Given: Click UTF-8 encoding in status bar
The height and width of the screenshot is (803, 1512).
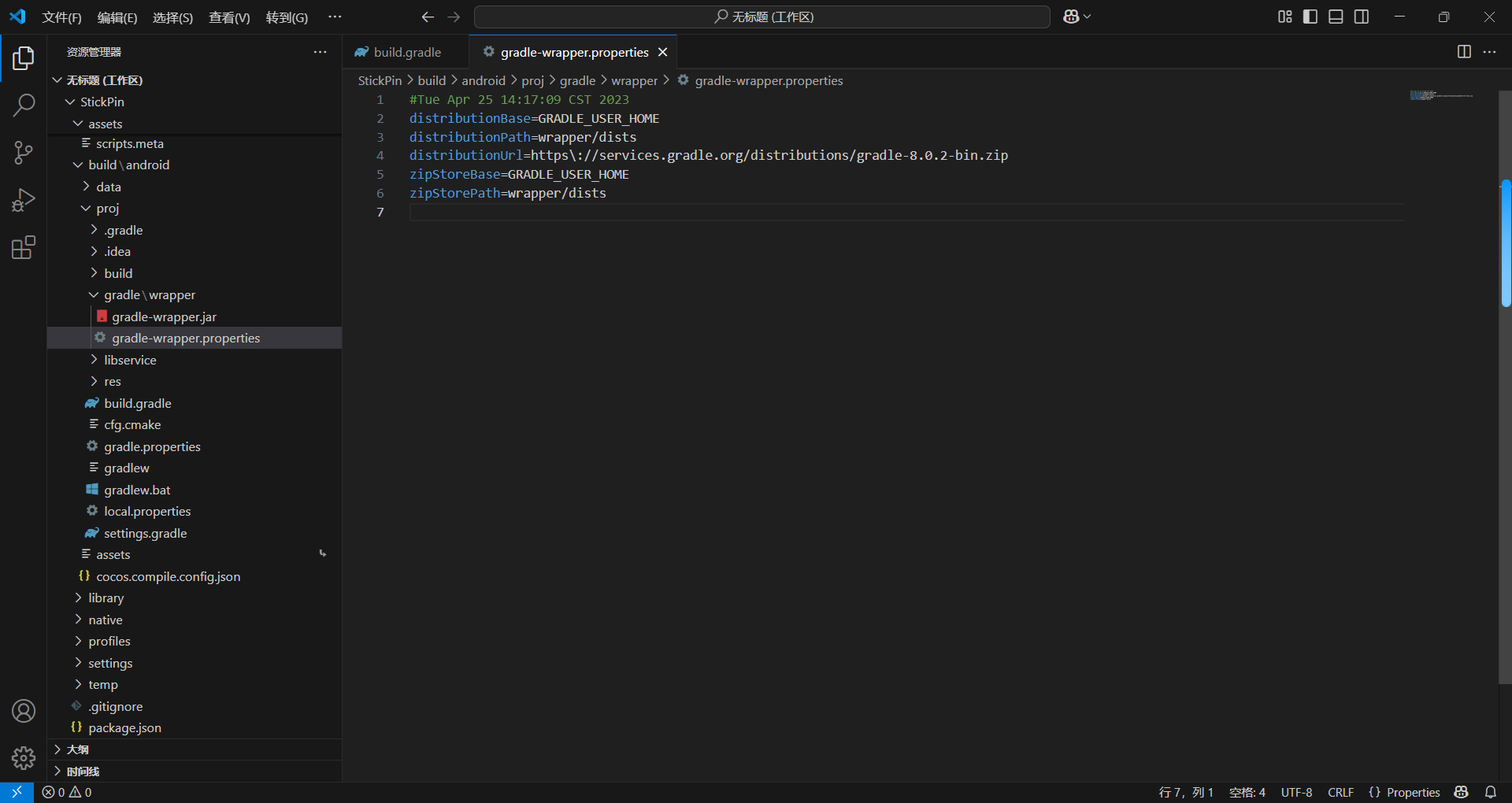Looking at the screenshot, I should click(1296, 792).
